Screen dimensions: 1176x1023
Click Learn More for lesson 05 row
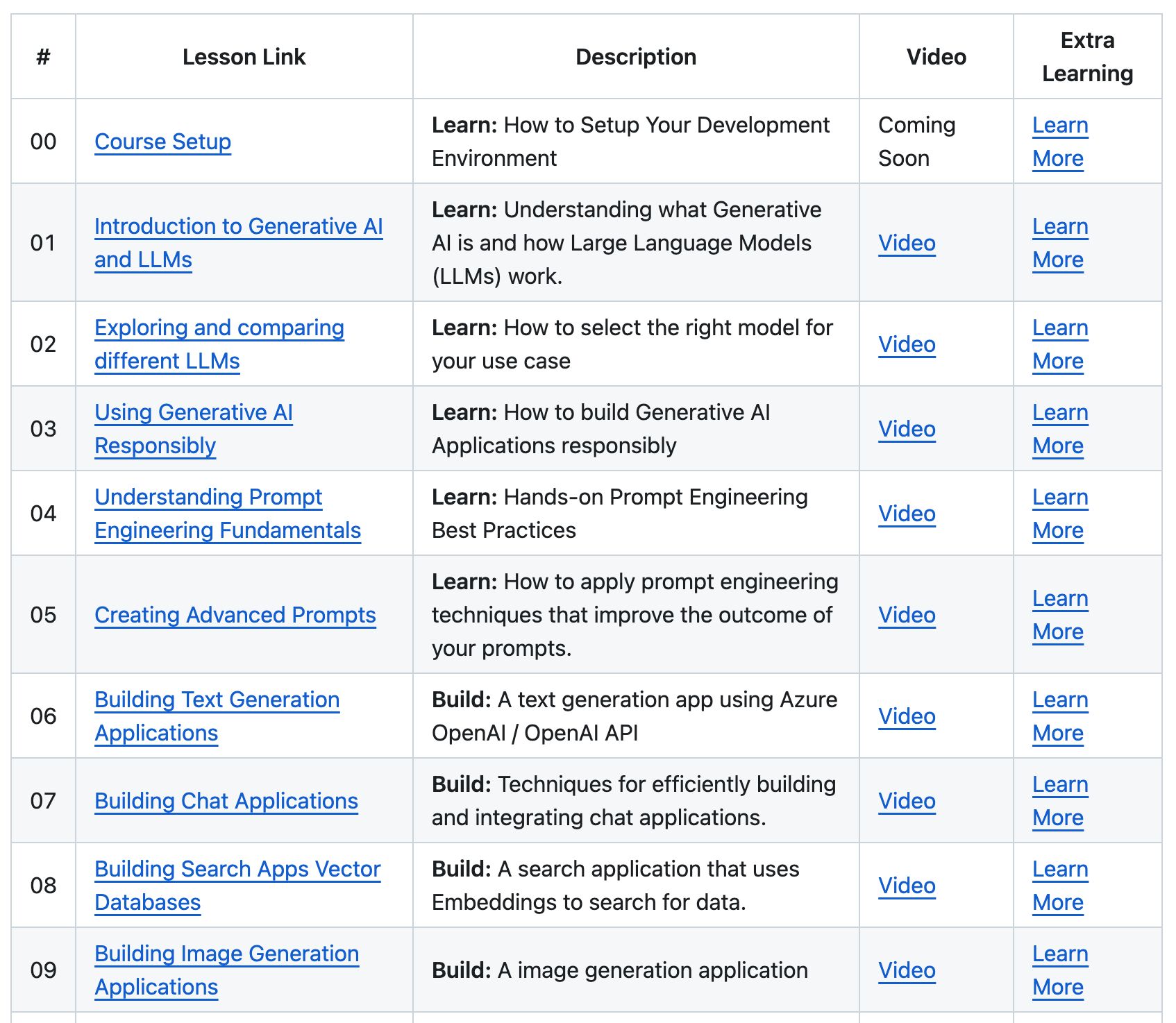(1059, 600)
